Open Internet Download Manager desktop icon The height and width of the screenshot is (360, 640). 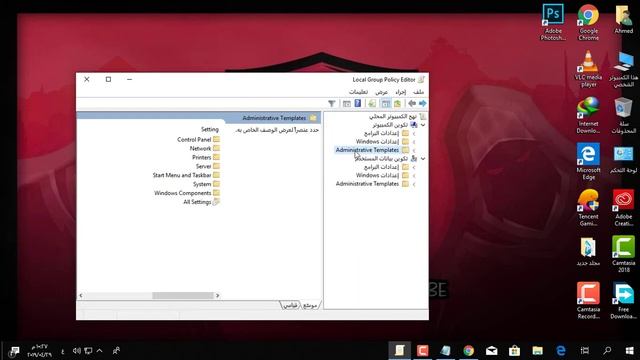(x=588, y=116)
